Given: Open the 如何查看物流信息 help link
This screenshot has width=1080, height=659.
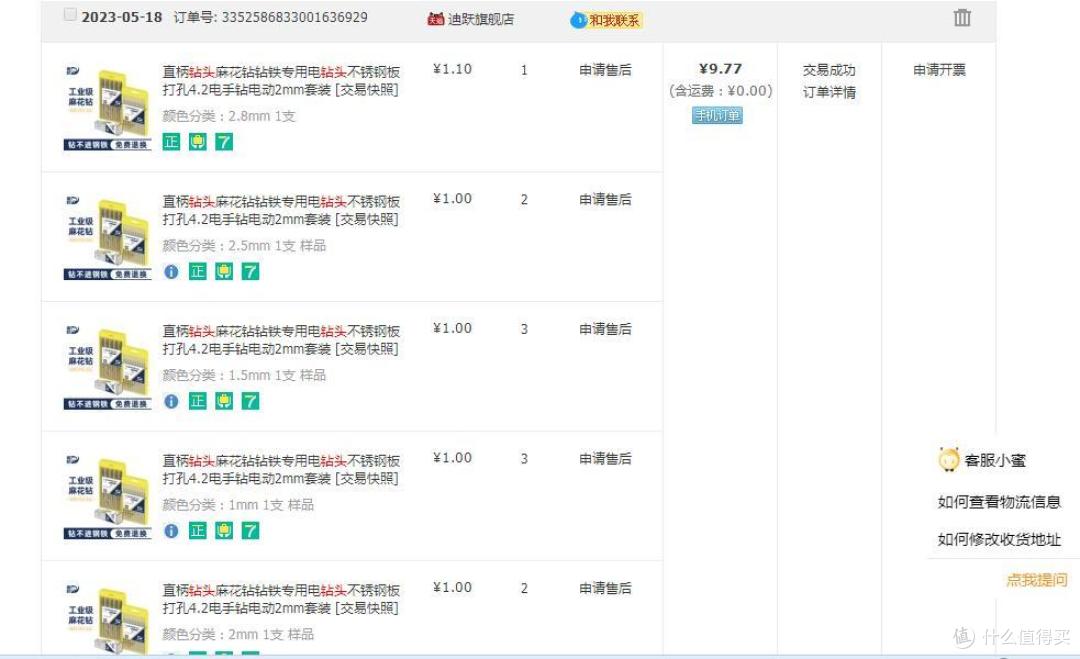Looking at the screenshot, I should click(999, 502).
